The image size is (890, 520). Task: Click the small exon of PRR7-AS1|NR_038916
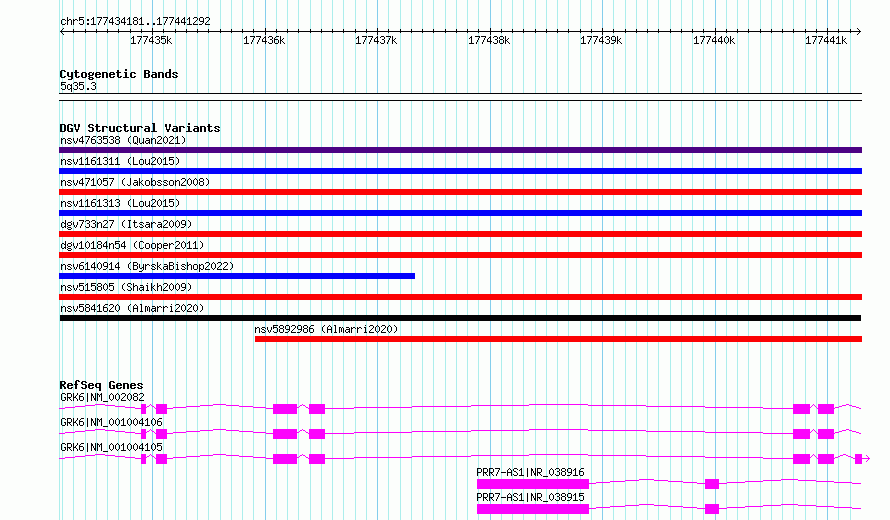click(x=712, y=484)
